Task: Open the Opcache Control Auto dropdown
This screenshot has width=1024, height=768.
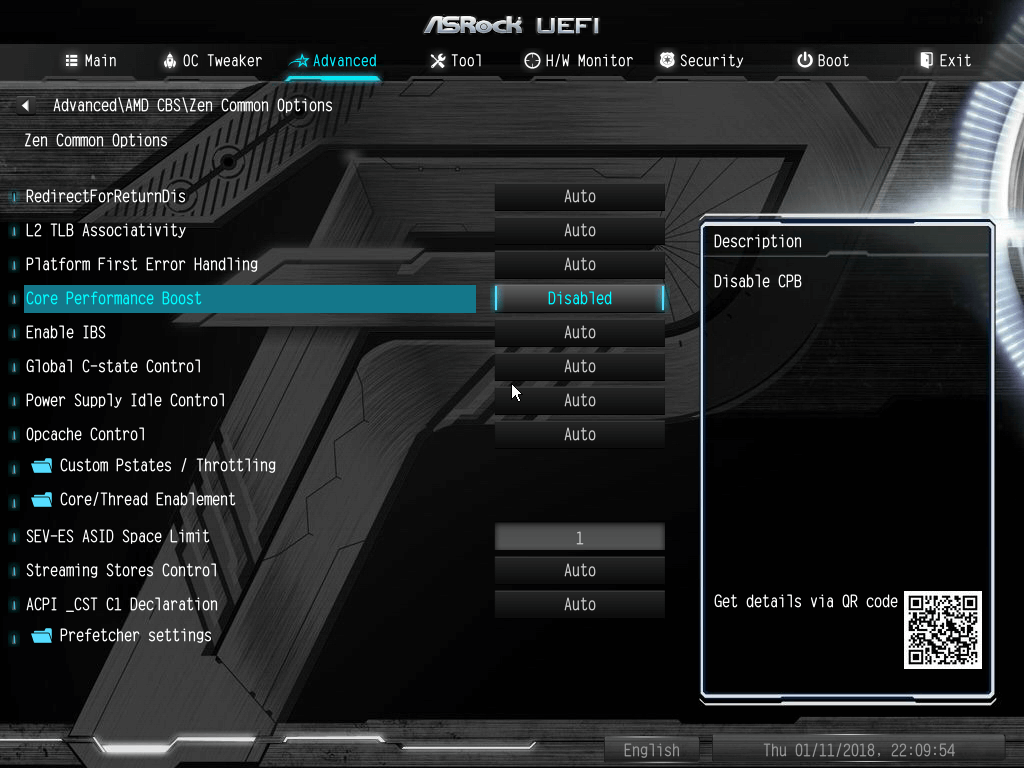Action: 579,434
